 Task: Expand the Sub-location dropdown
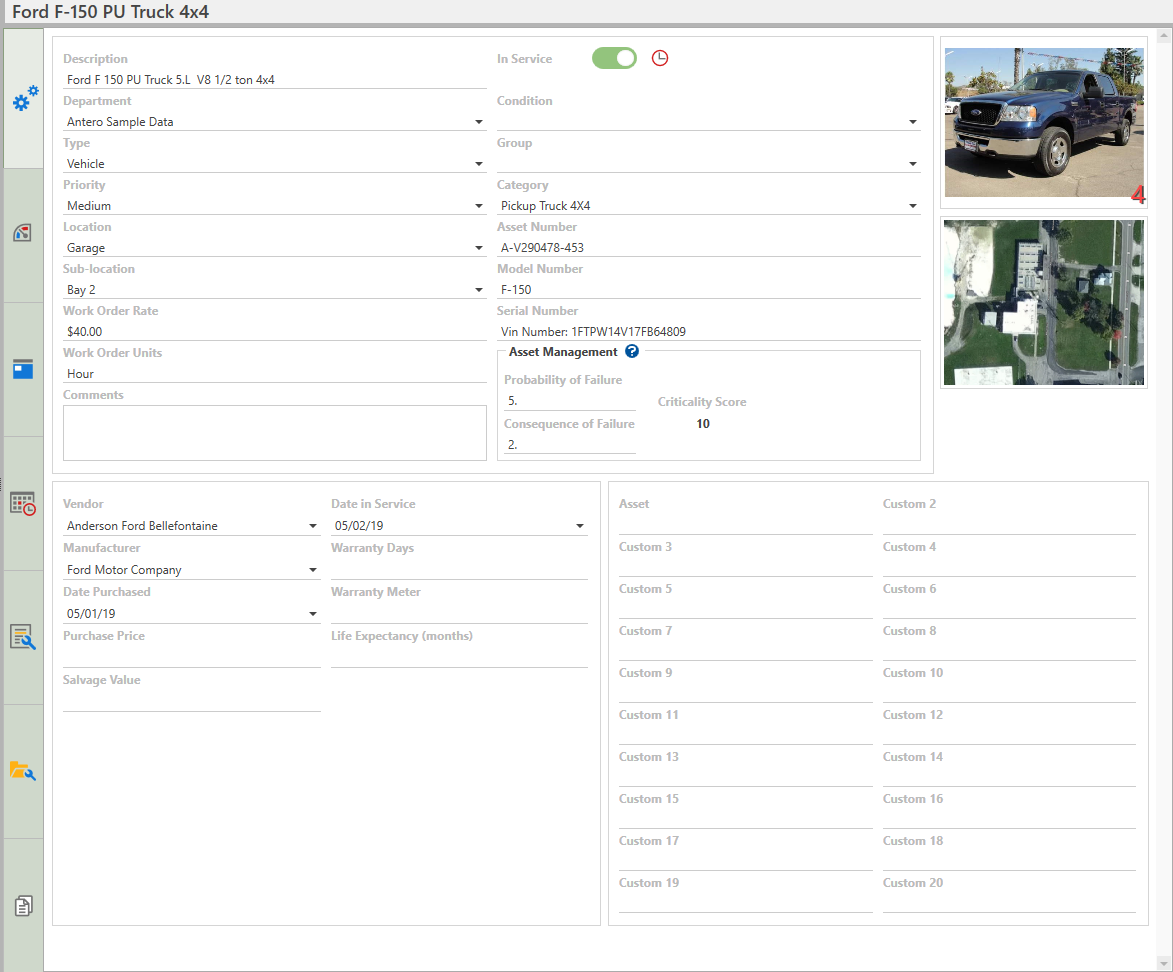coord(479,290)
